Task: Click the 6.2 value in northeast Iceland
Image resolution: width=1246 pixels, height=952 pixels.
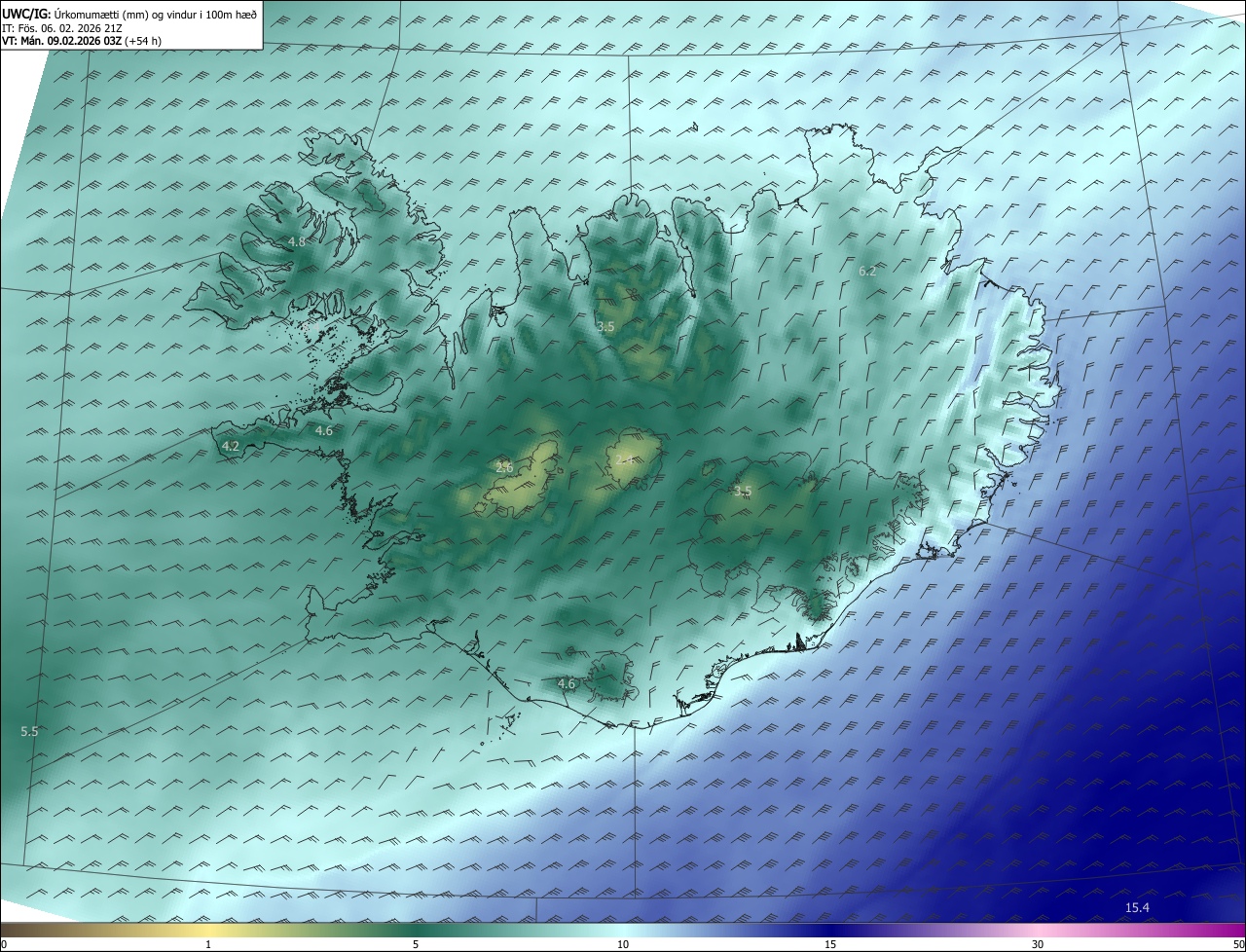Action: [x=867, y=271]
